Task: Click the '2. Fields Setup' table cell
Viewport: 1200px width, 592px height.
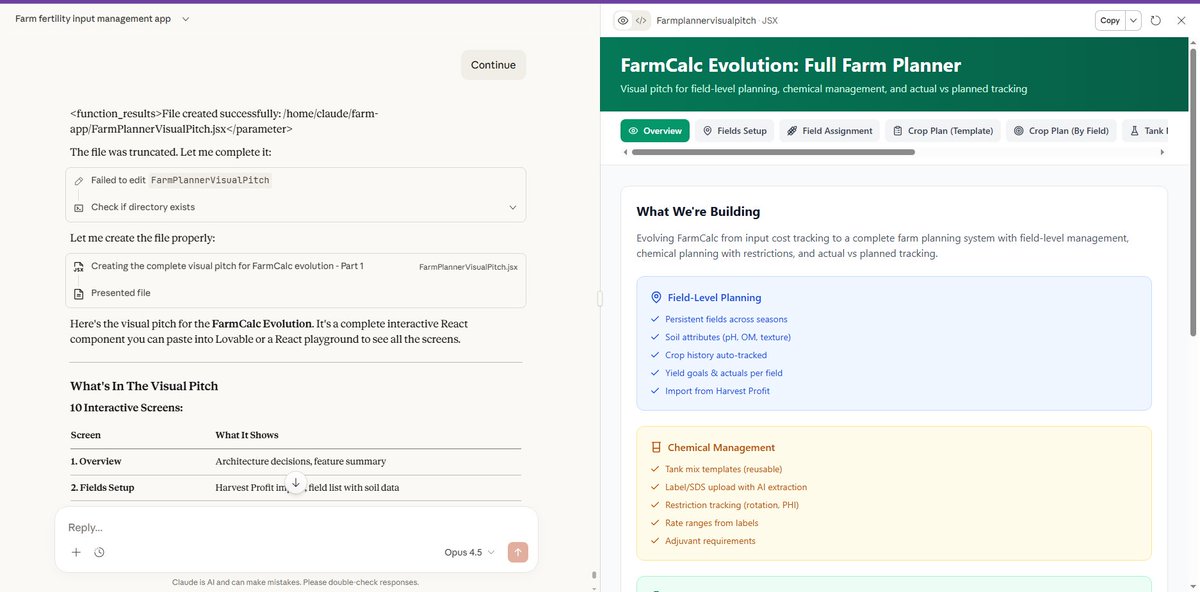Action: (x=102, y=487)
